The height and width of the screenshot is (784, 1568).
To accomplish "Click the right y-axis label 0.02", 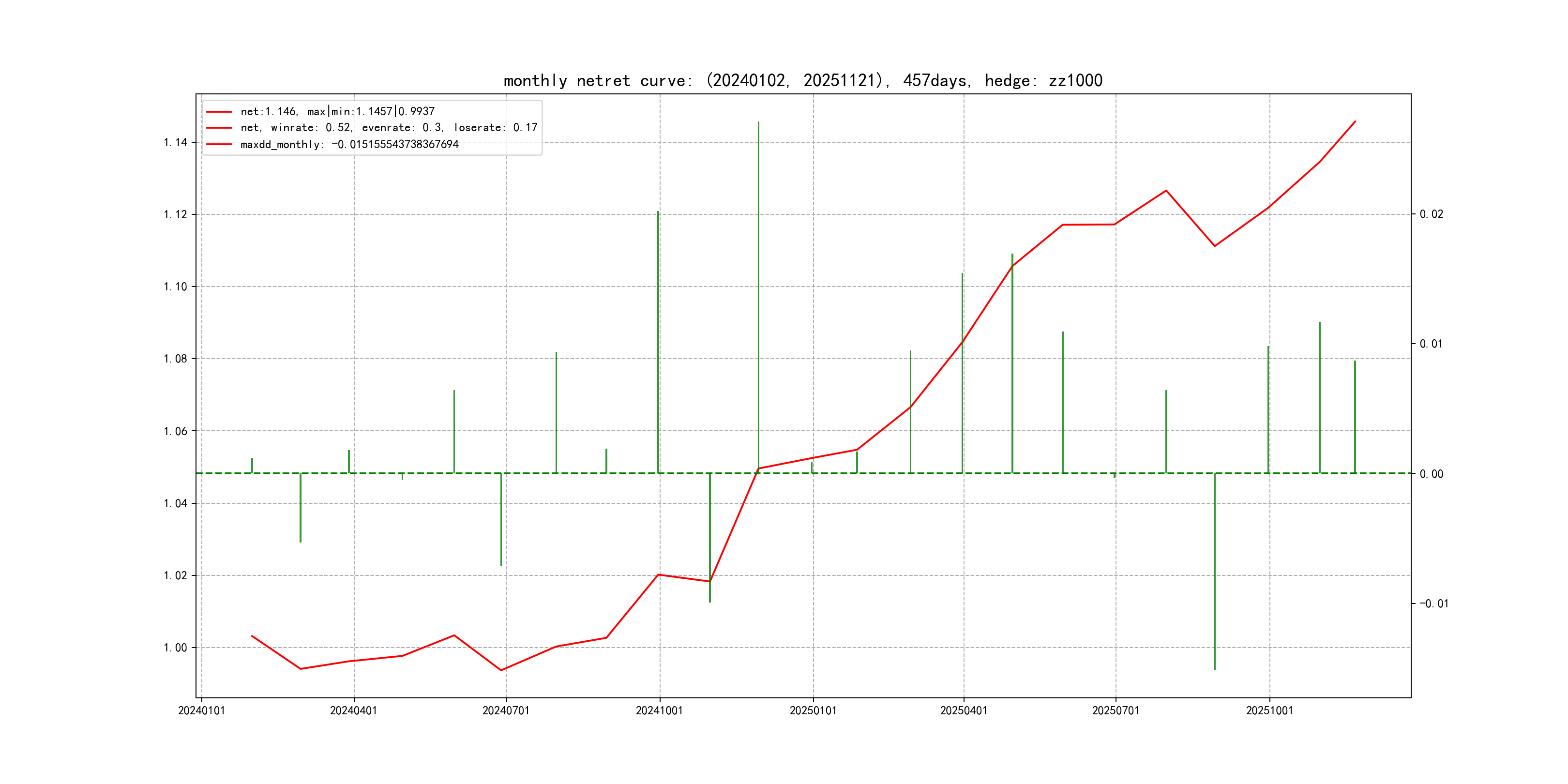I will point(1431,214).
